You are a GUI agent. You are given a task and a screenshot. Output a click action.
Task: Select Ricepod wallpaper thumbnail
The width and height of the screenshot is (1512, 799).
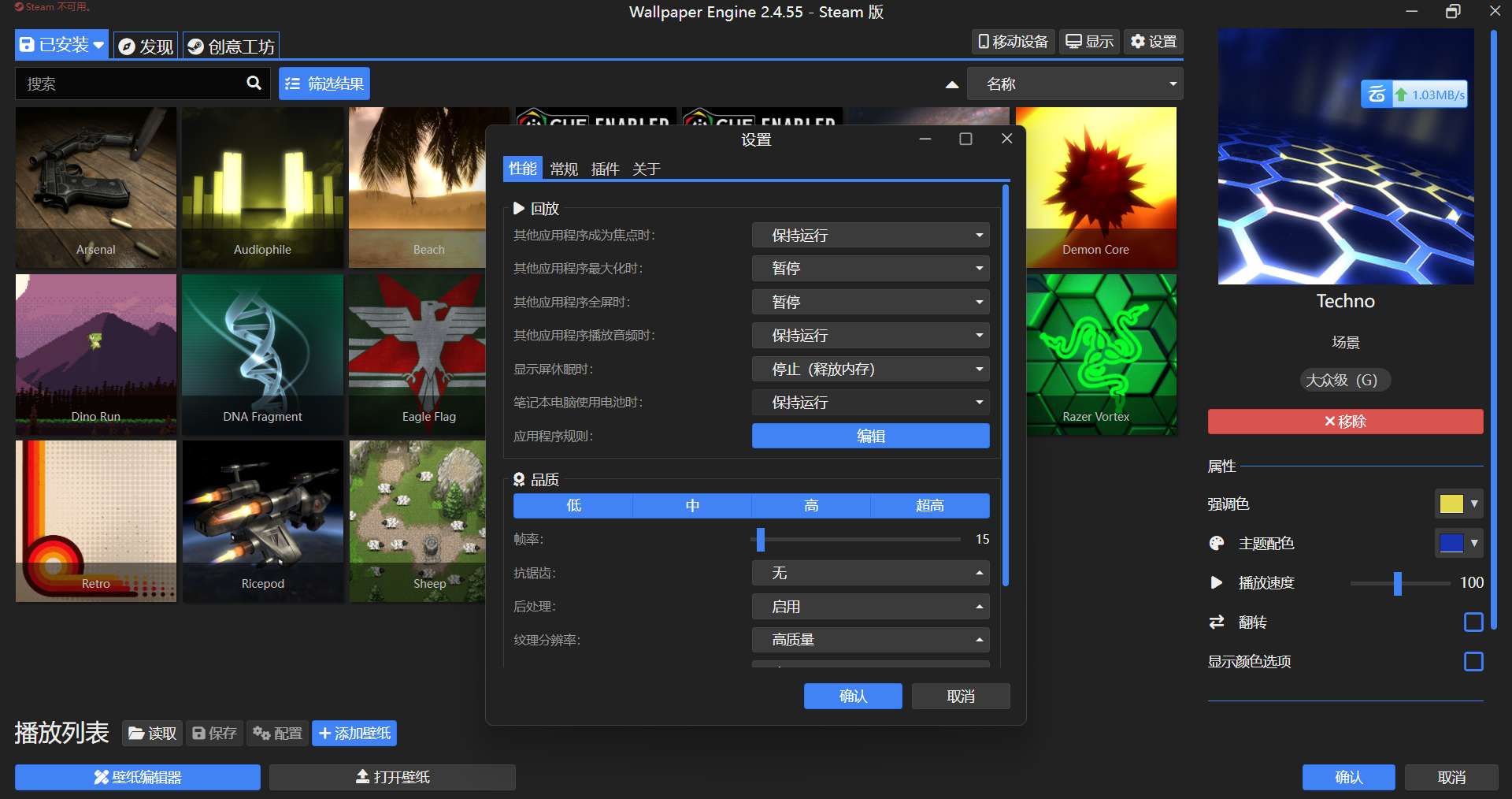click(x=262, y=522)
